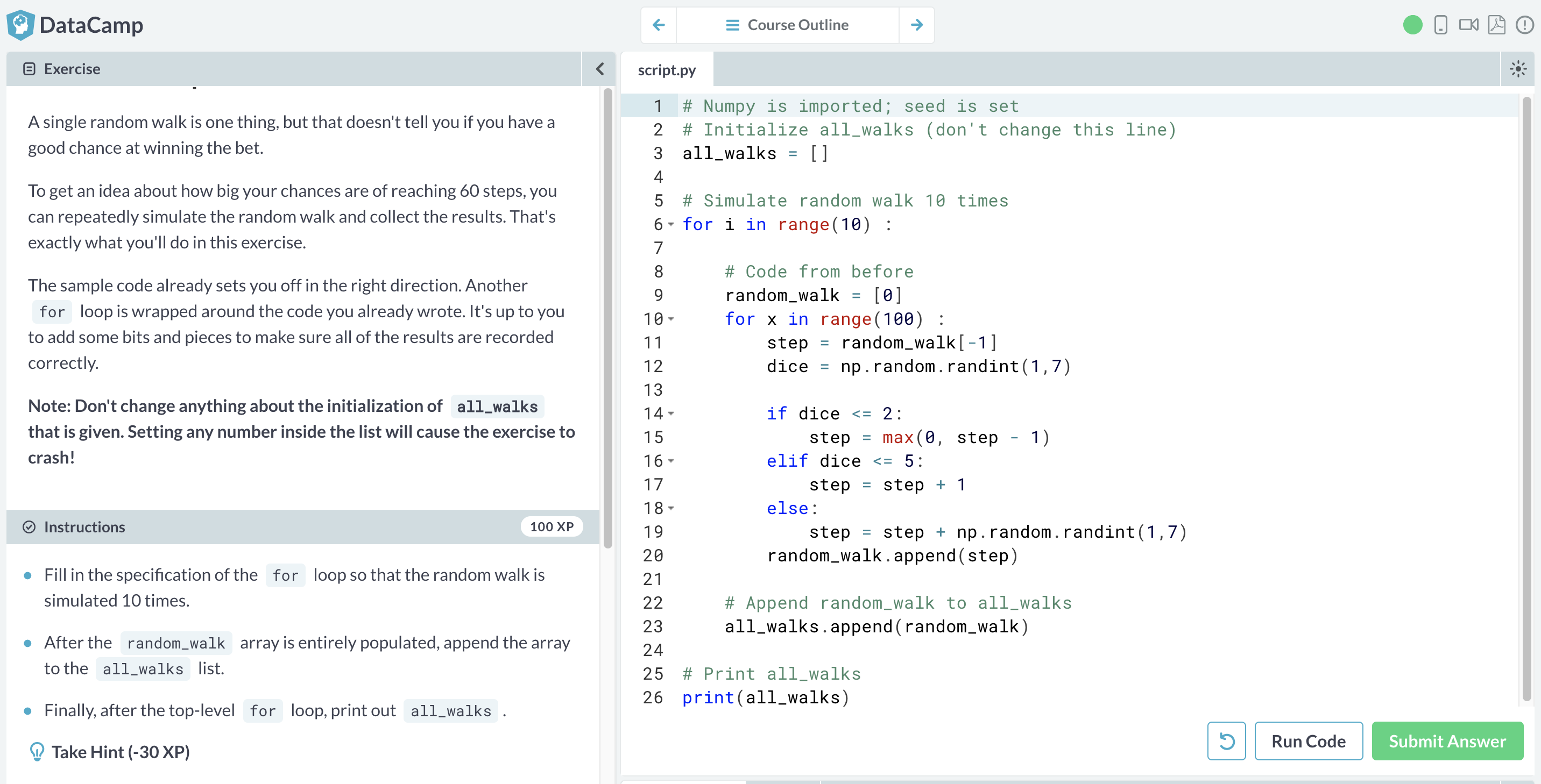Image resolution: width=1541 pixels, height=784 pixels.
Task: Select the script.py tab
Action: (x=667, y=70)
